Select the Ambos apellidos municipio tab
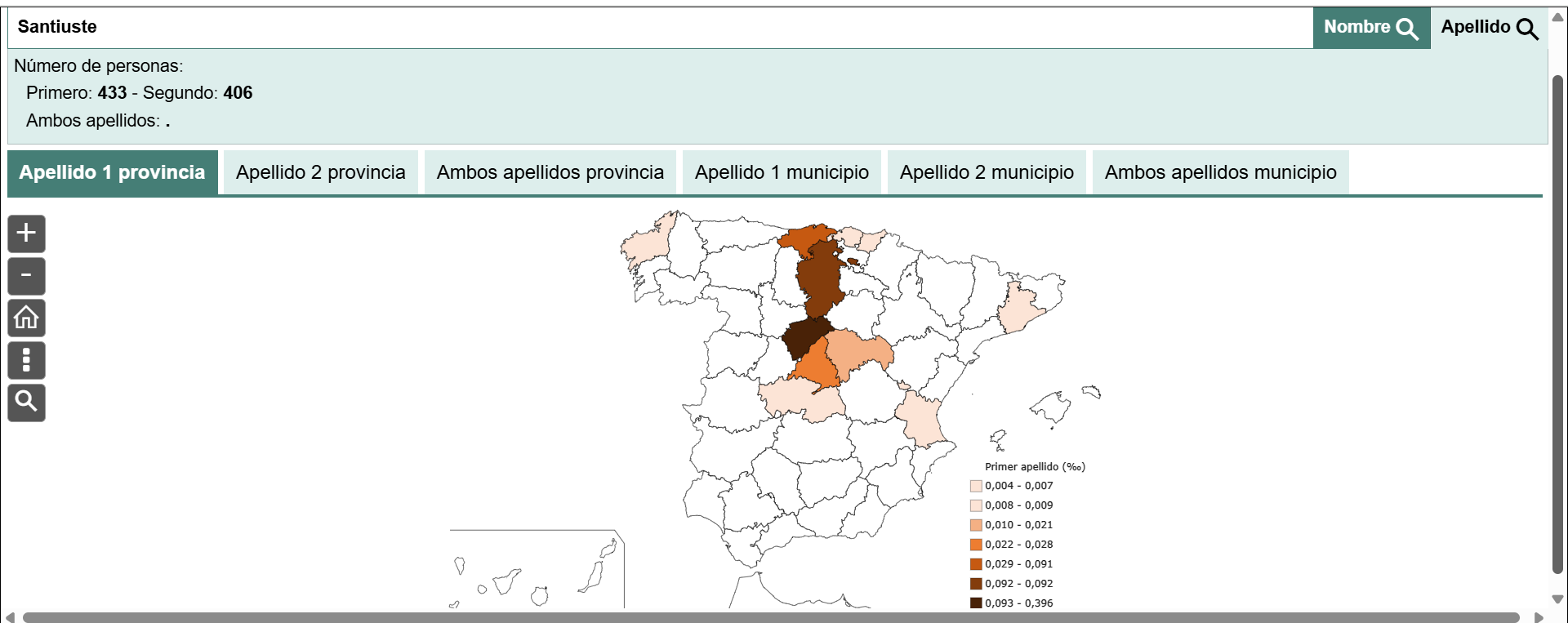Viewport: 1568px width, 623px height. tap(1220, 172)
